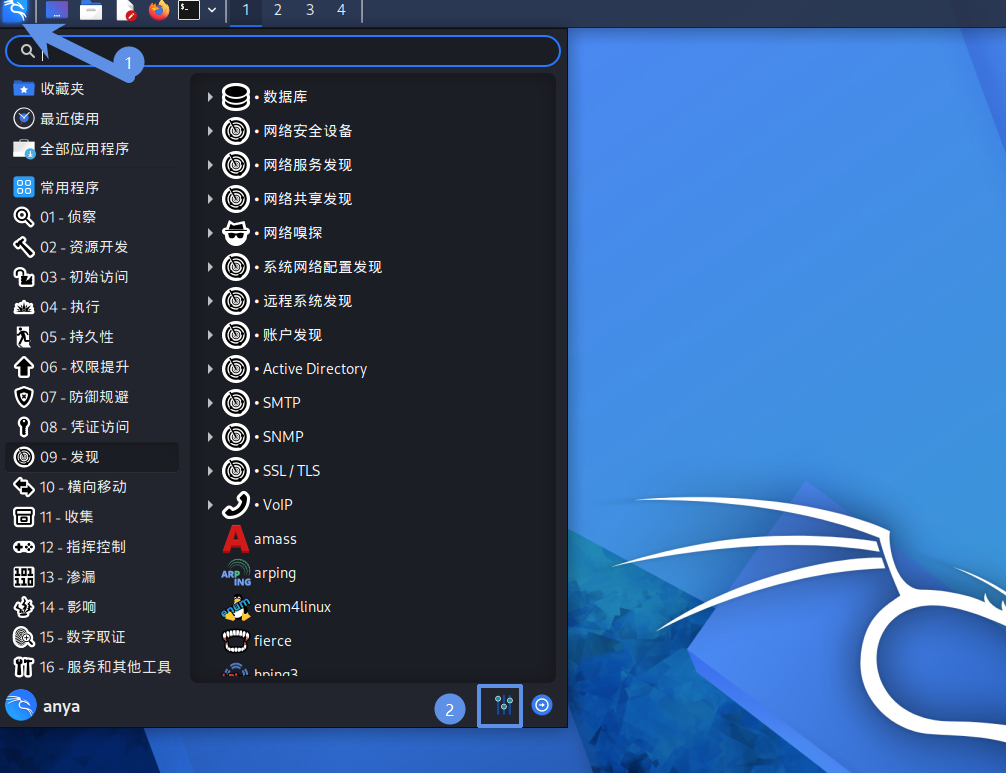
Task: Launch Firefox from the top panel
Action: point(159,11)
